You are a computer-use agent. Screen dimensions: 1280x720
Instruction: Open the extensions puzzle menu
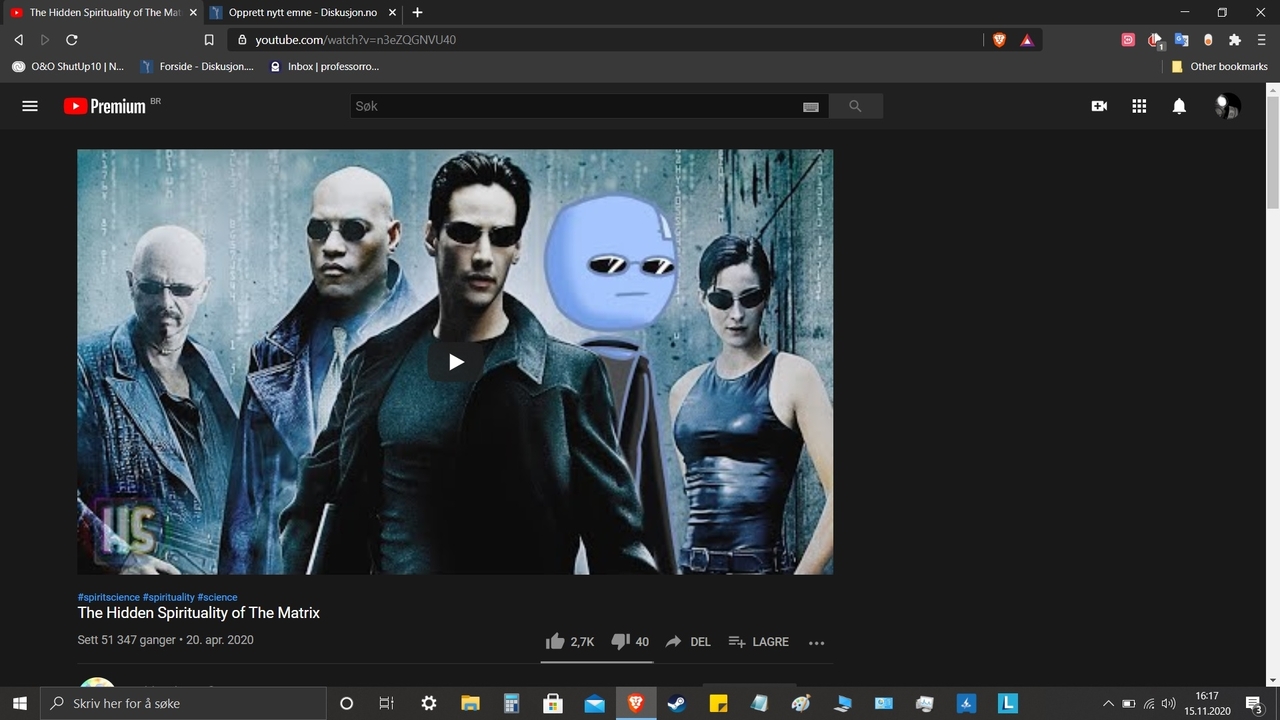1235,40
